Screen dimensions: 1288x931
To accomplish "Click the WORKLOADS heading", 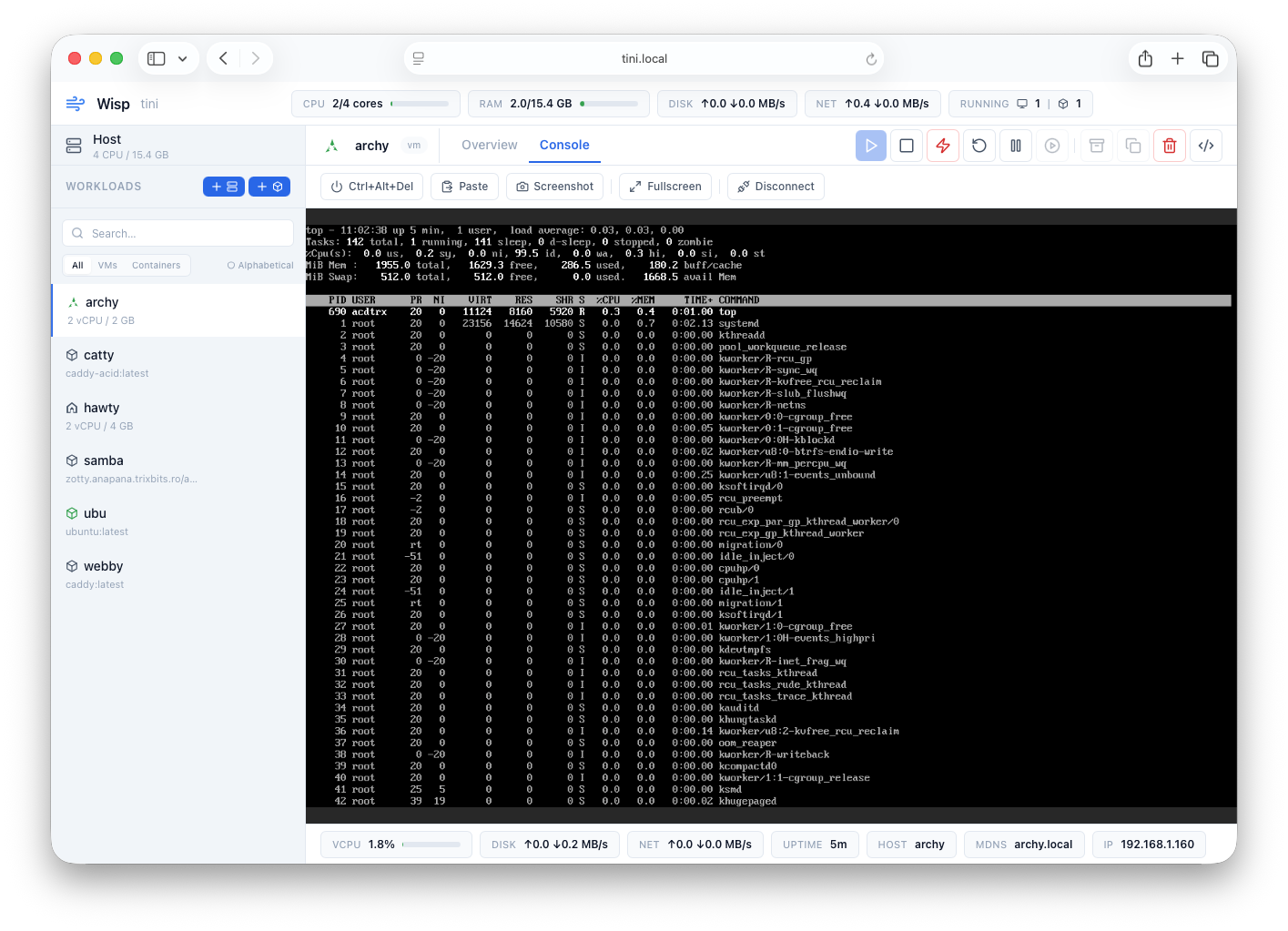I will click(104, 187).
